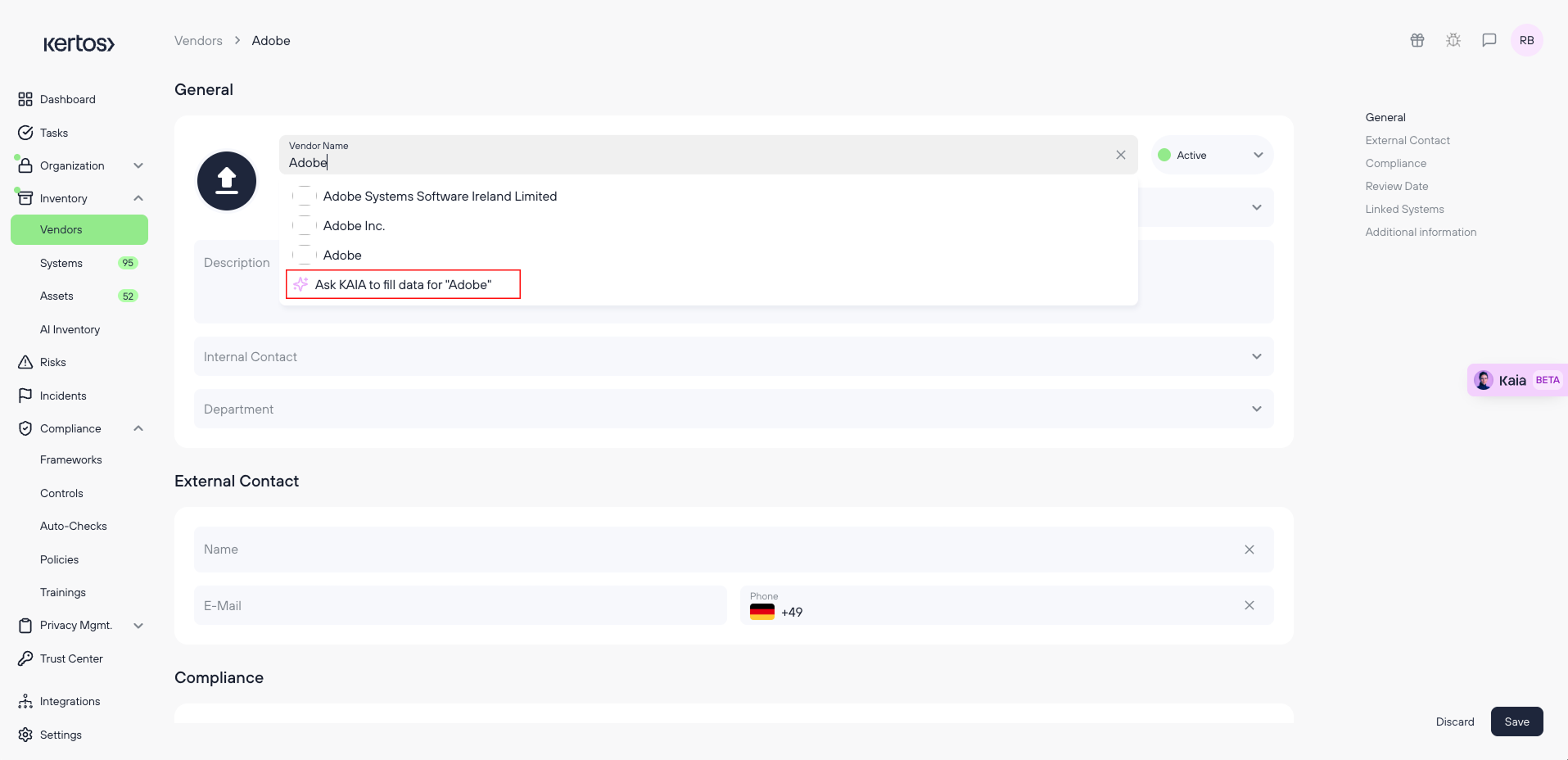
Task: Open the bug report icon
Action: tap(1453, 40)
